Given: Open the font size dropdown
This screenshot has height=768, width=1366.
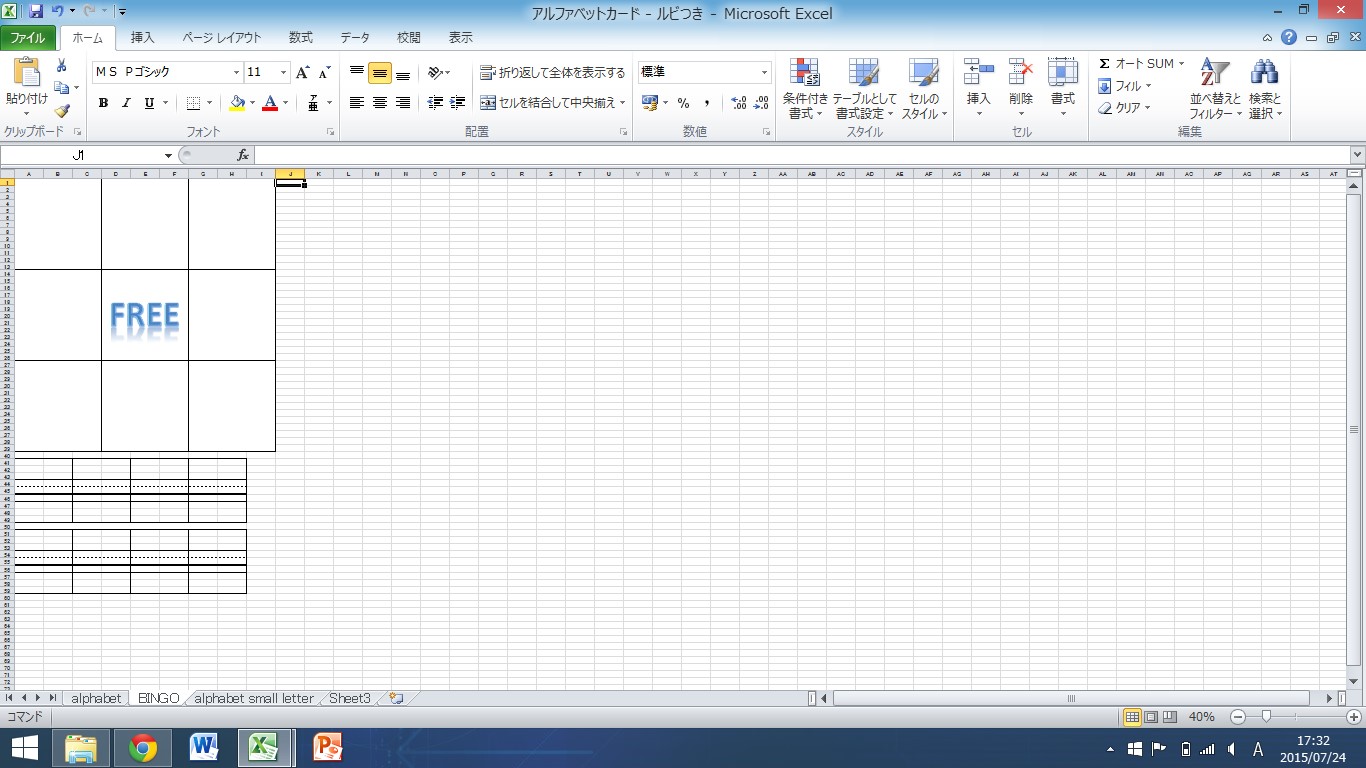Looking at the screenshot, I should coord(283,73).
